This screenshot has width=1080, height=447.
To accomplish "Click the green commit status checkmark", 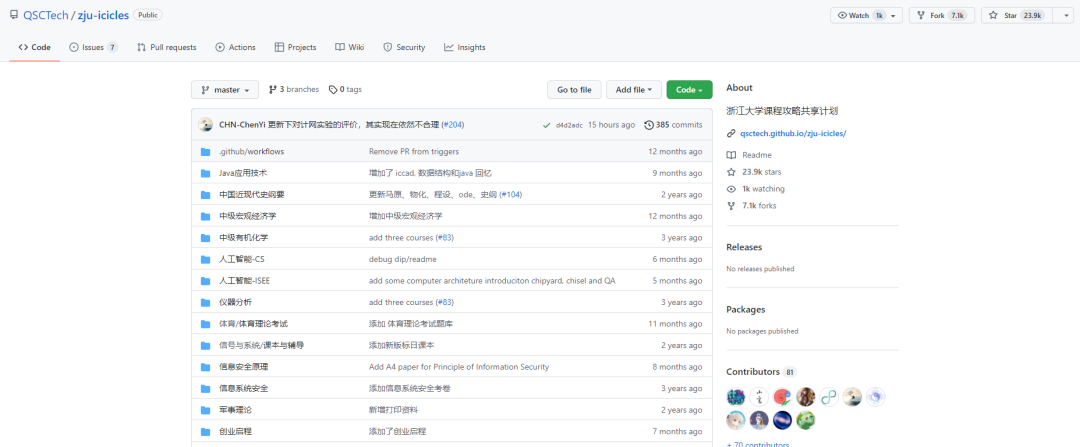I will (x=546, y=125).
